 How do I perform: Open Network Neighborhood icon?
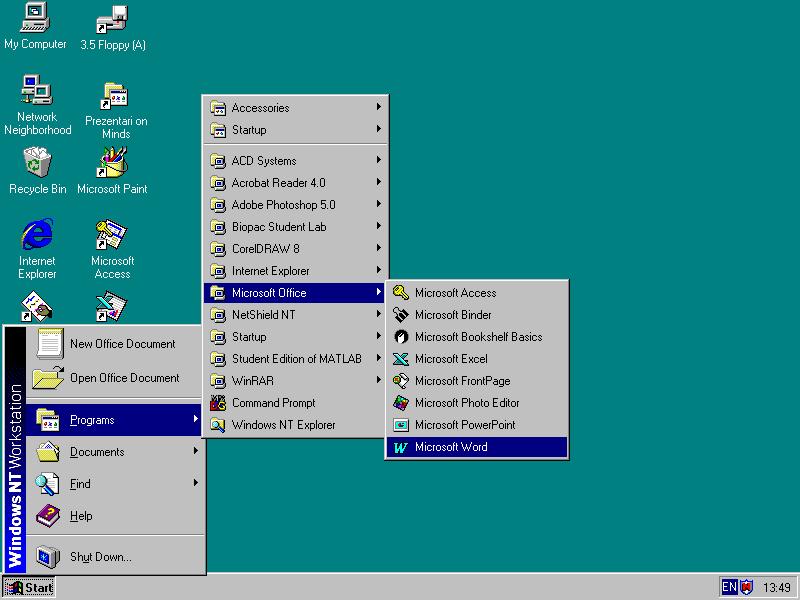[37, 105]
